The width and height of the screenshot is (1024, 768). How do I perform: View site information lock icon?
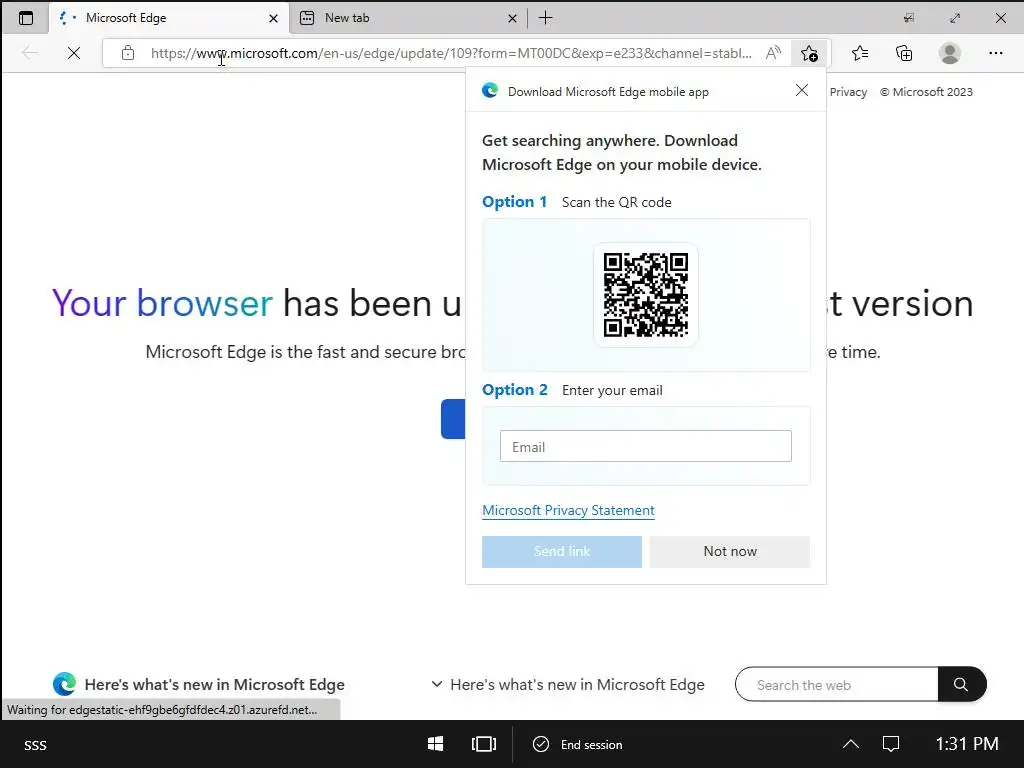pos(128,53)
